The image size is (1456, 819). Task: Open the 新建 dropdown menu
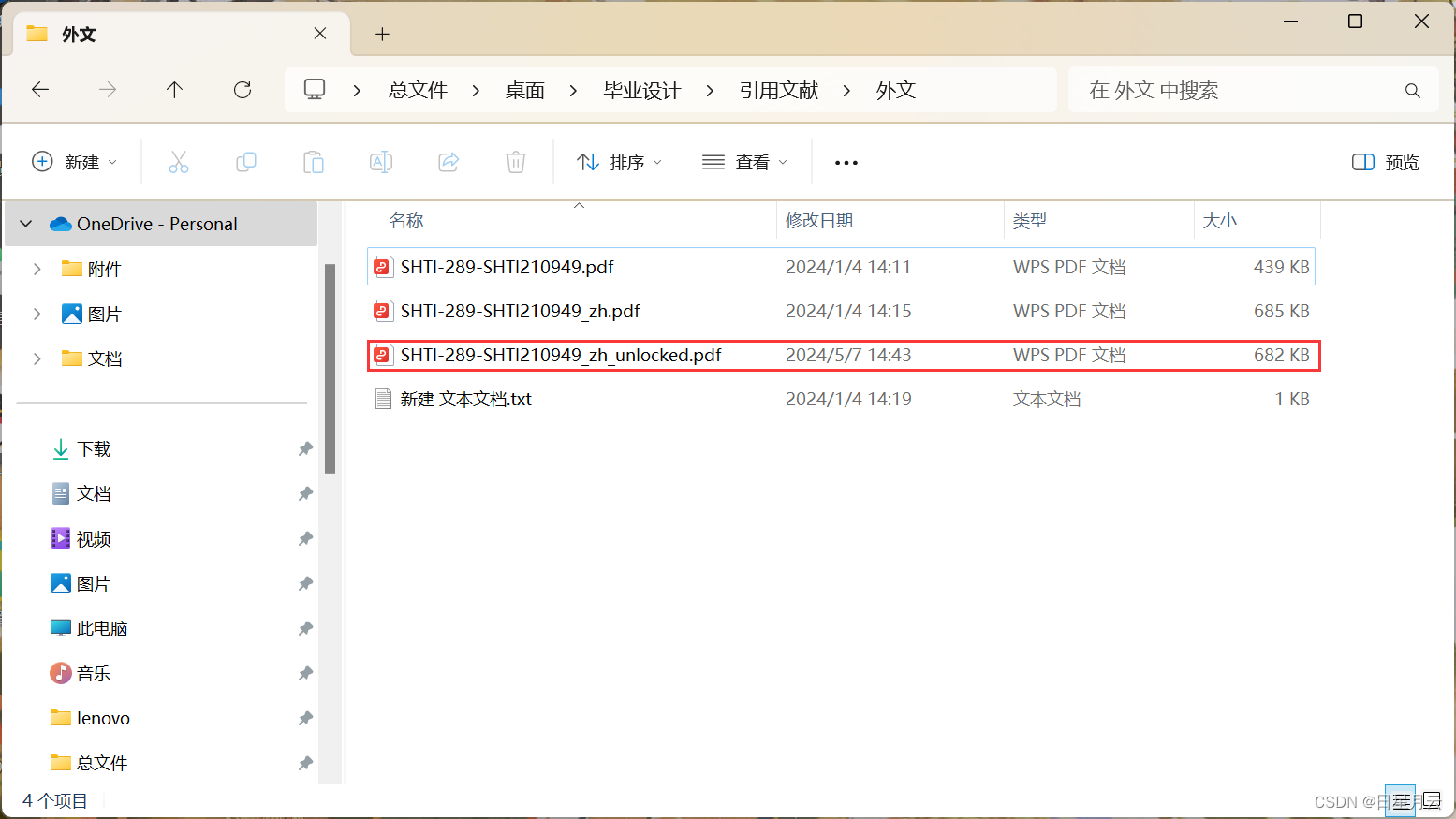[75, 162]
